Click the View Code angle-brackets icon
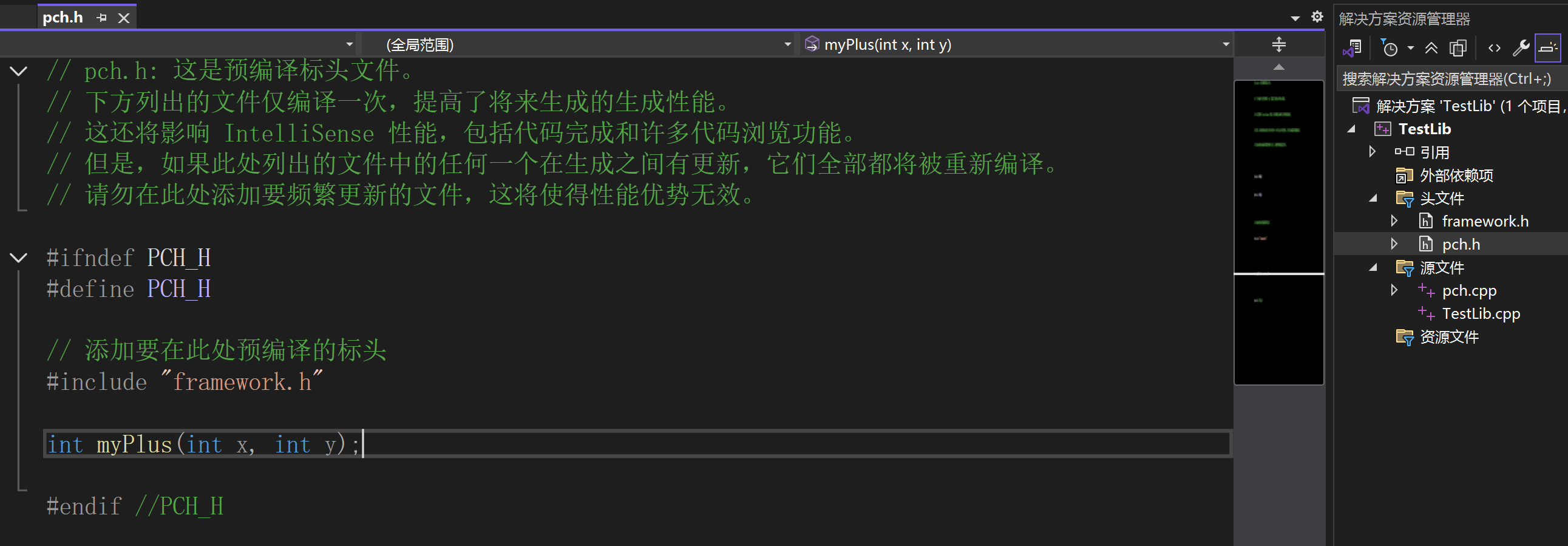1568x546 pixels. coord(1495,48)
